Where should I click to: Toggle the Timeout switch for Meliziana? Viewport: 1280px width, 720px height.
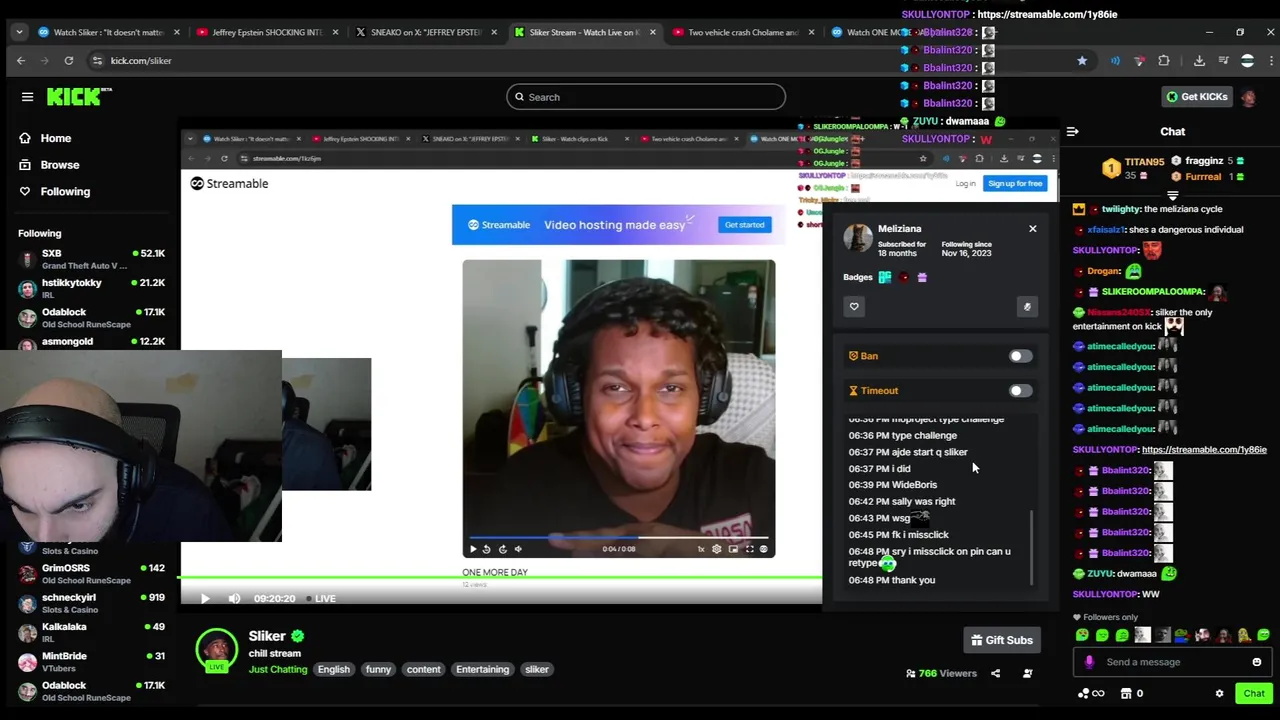(1020, 391)
